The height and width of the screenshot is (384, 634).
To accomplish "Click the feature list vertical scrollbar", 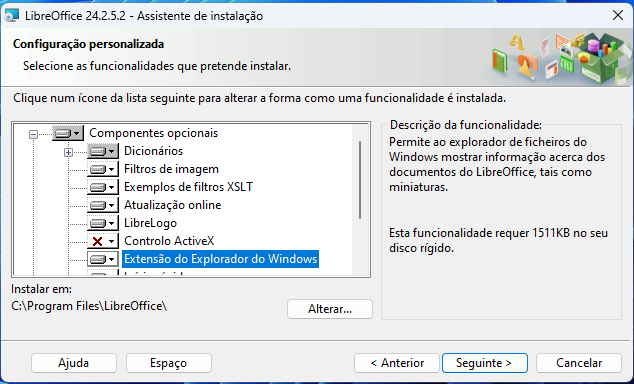I will pyautogui.click(x=360, y=180).
